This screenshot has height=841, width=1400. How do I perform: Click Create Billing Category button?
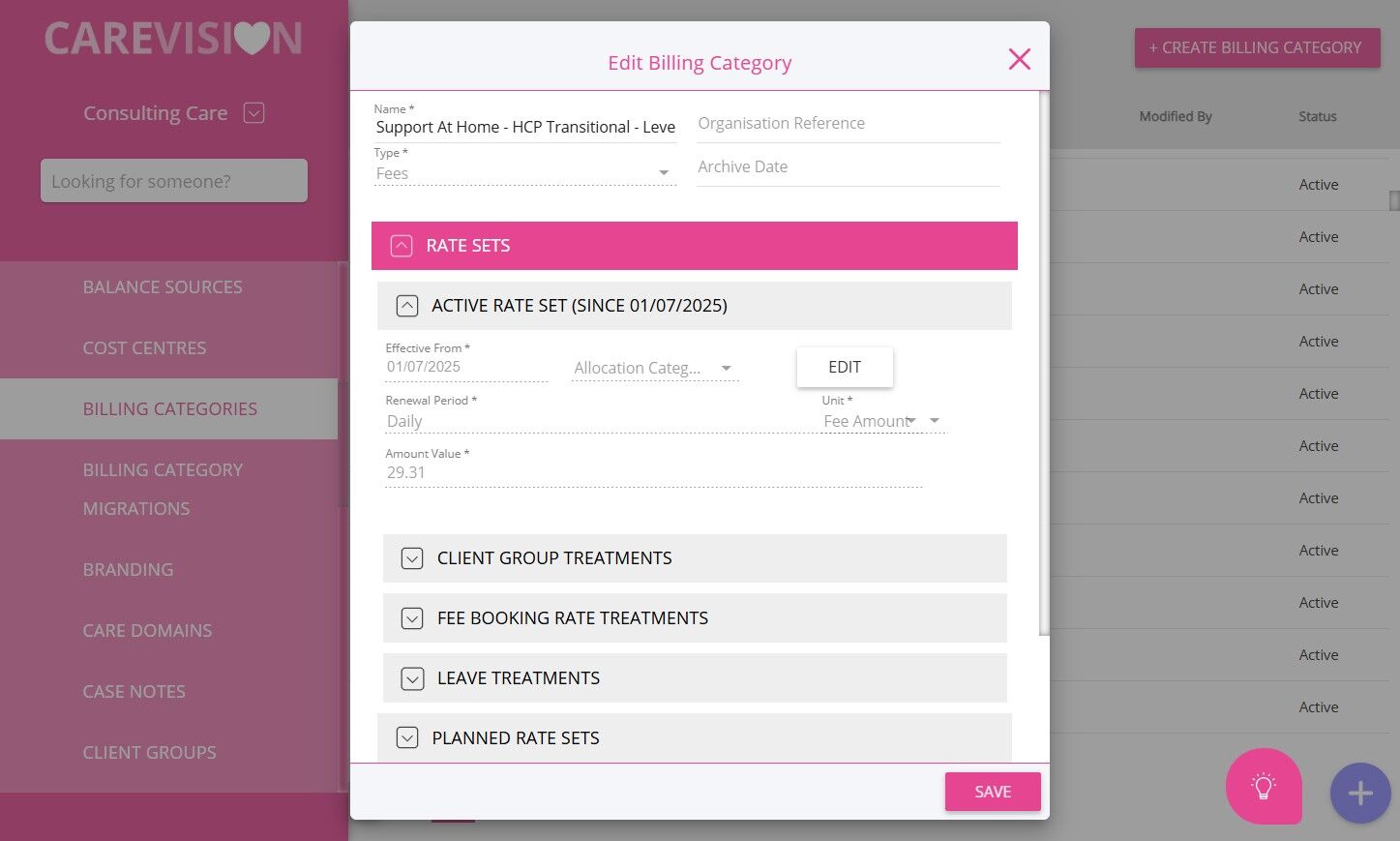coord(1257,47)
